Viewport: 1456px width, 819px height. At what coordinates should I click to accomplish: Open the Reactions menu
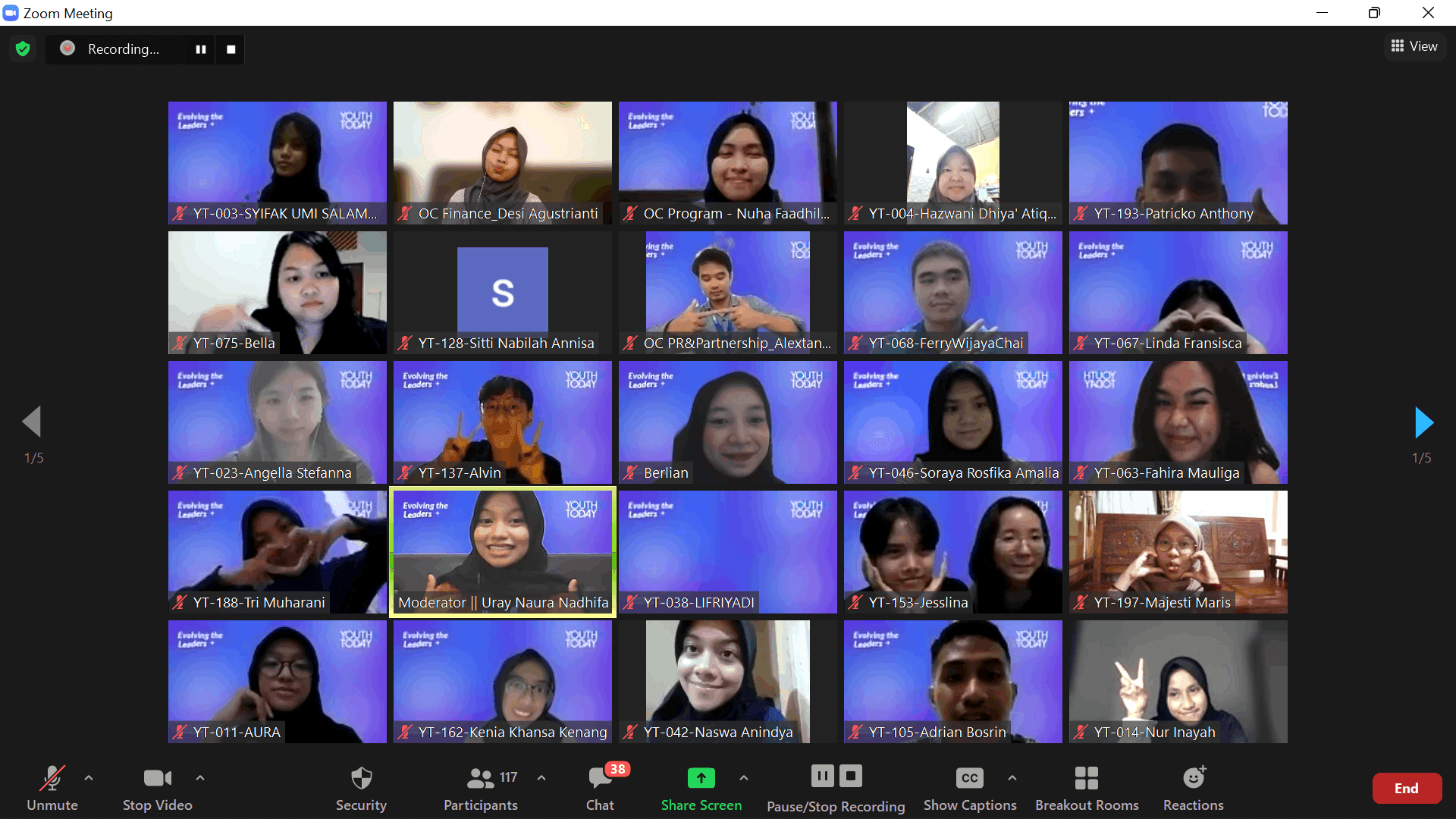(1193, 779)
